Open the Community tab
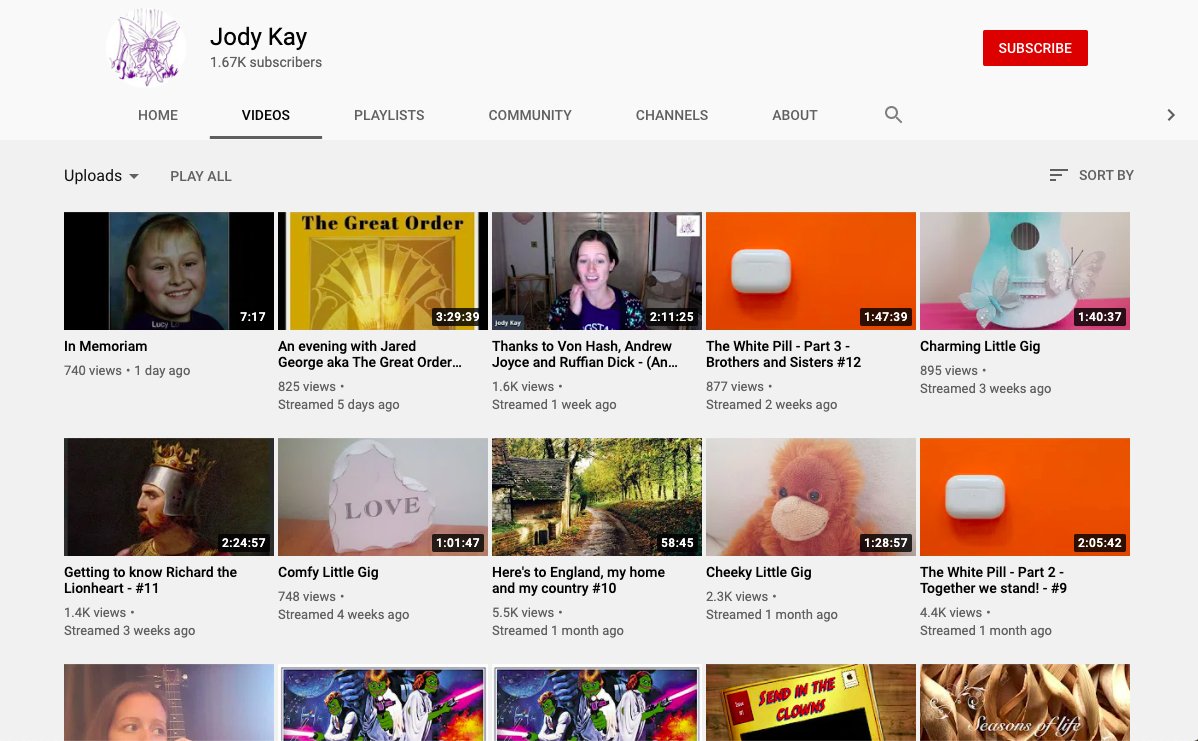Screen dimensions: 1198x741 tap(530, 115)
